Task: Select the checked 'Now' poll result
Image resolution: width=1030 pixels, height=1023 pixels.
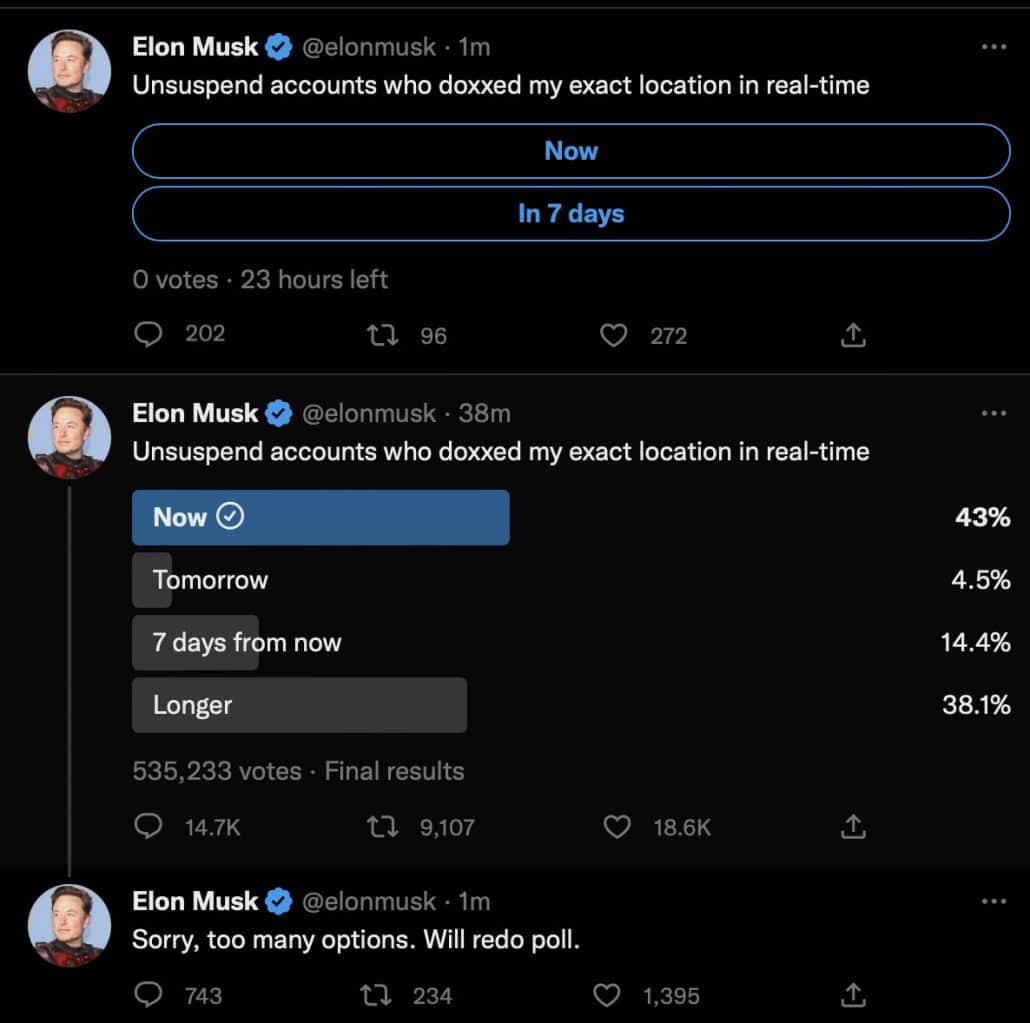Action: coord(320,517)
